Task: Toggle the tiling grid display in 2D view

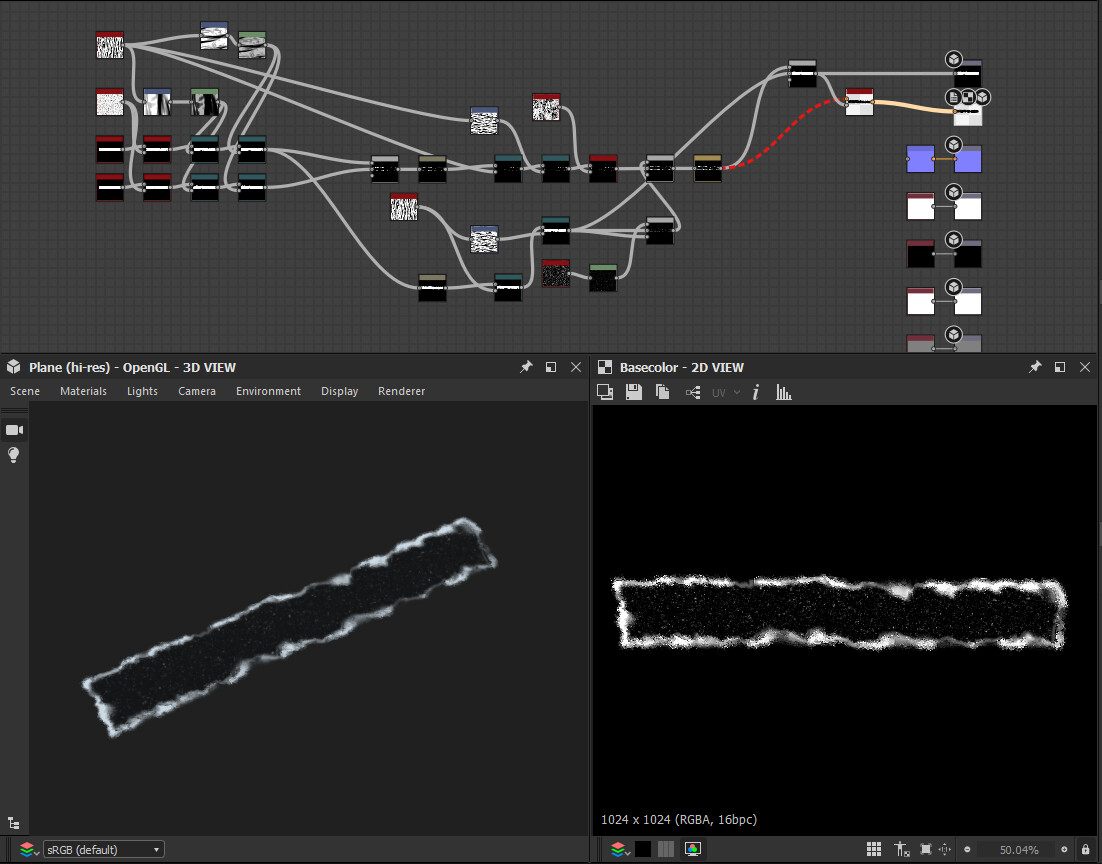Action: pyautogui.click(x=873, y=849)
